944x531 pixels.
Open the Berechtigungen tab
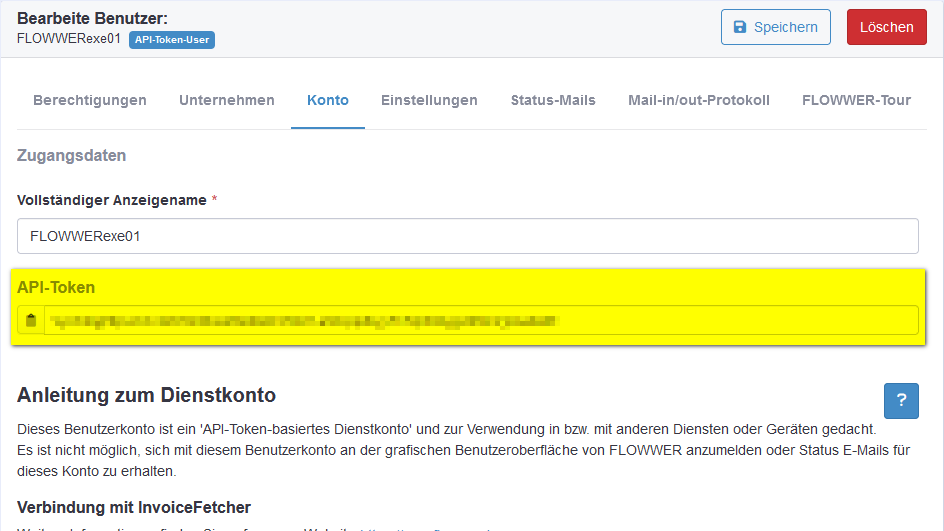[90, 100]
